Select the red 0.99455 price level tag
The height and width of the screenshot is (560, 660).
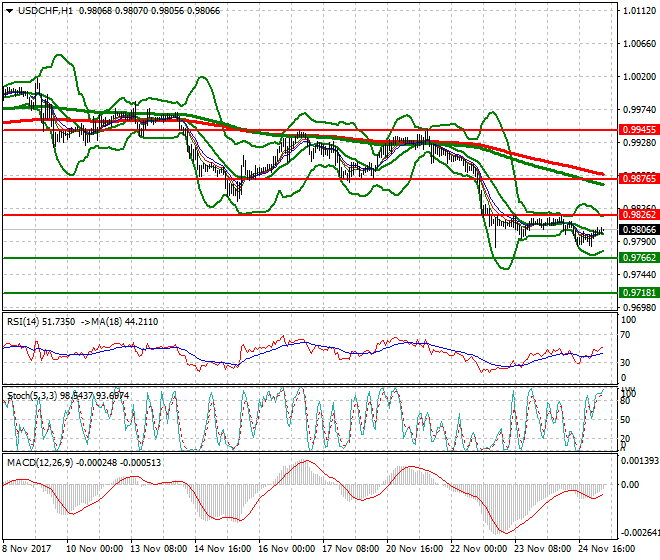pos(636,130)
